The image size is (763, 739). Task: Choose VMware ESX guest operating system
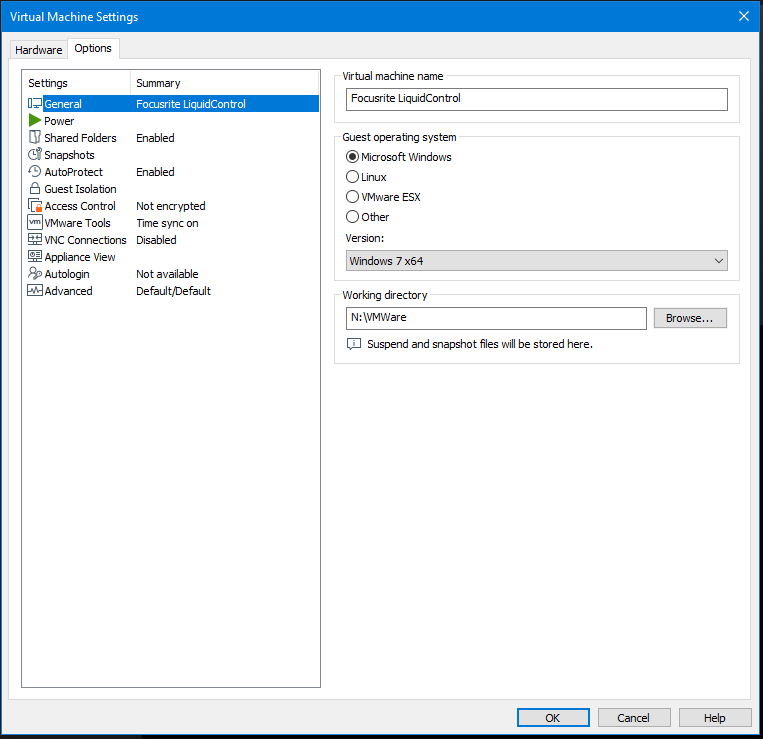pos(352,197)
